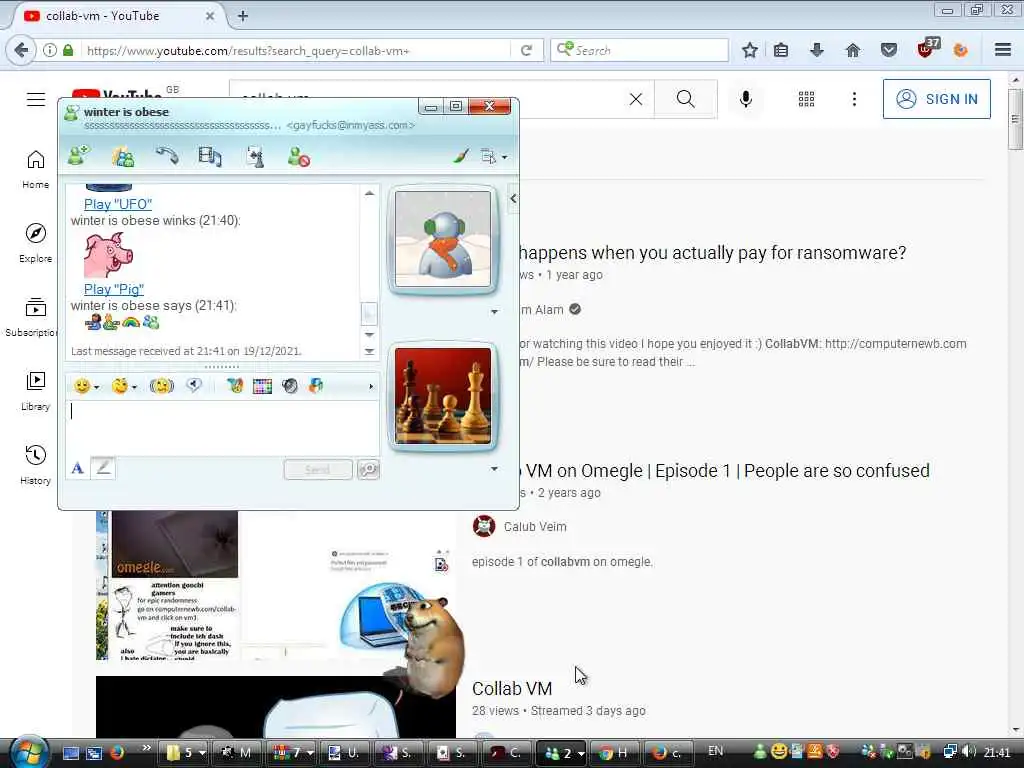
Task: Open YouTube settings three-dot menu
Action: click(854, 99)
